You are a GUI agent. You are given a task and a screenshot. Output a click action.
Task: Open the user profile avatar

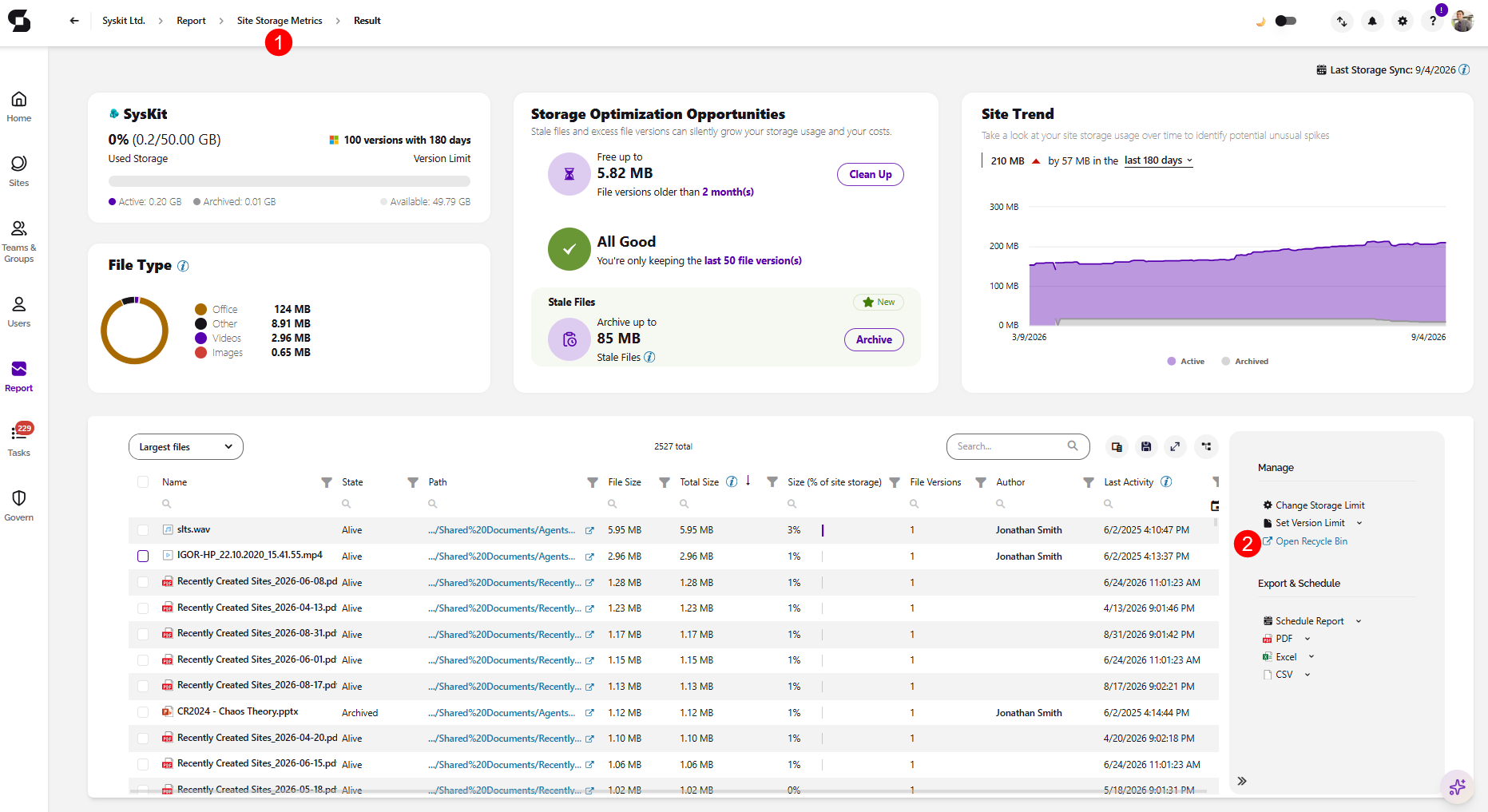click(x=1462, y=22)
